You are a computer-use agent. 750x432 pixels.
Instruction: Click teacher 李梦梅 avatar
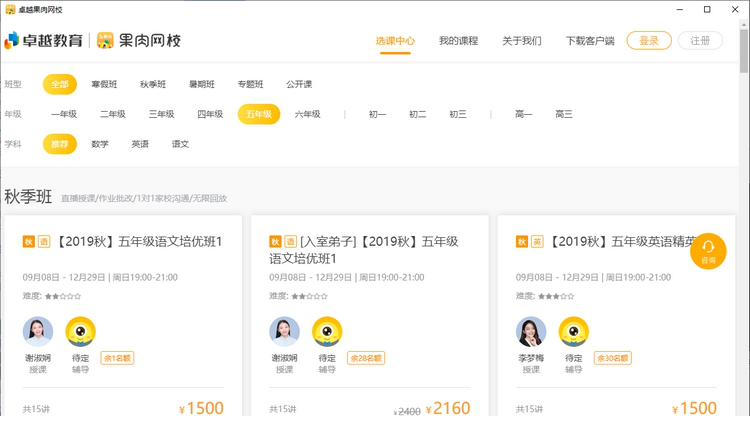tap(531, 332)
